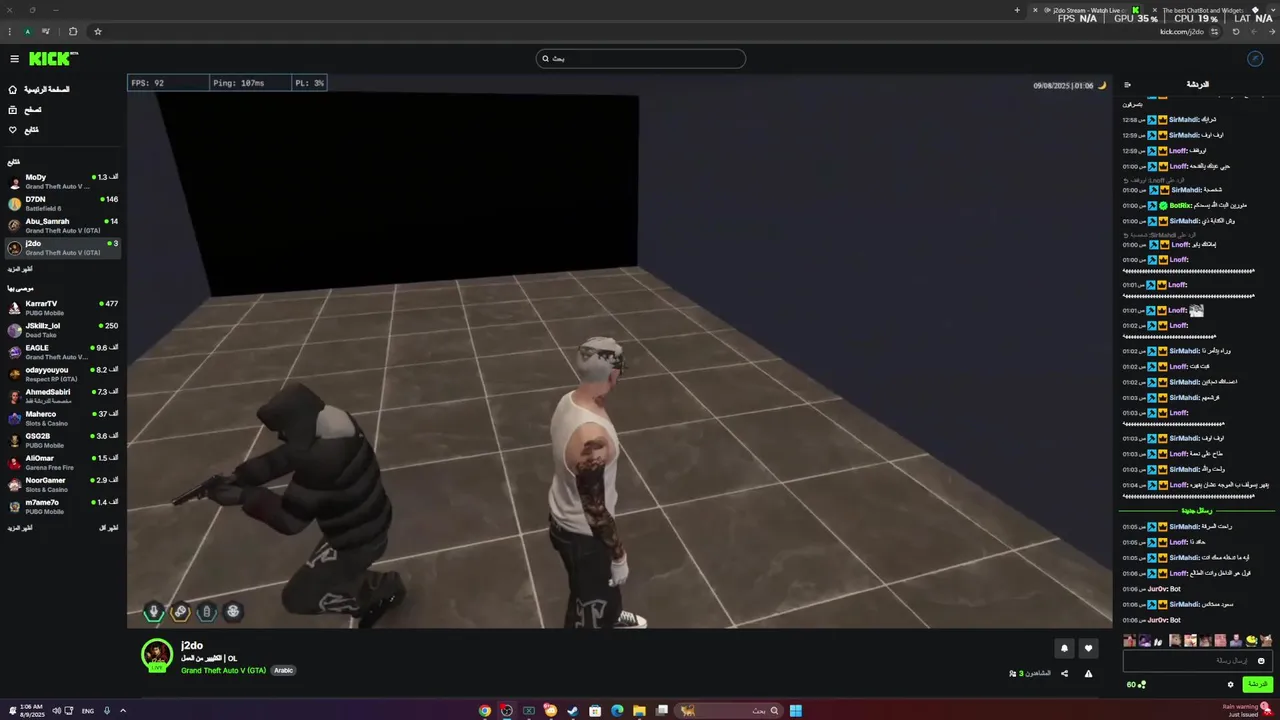The width and height of the screenshot is (1280, 720).
Task: Collapse the chat panel with the top arrow icon
Action: [1127, 85]
